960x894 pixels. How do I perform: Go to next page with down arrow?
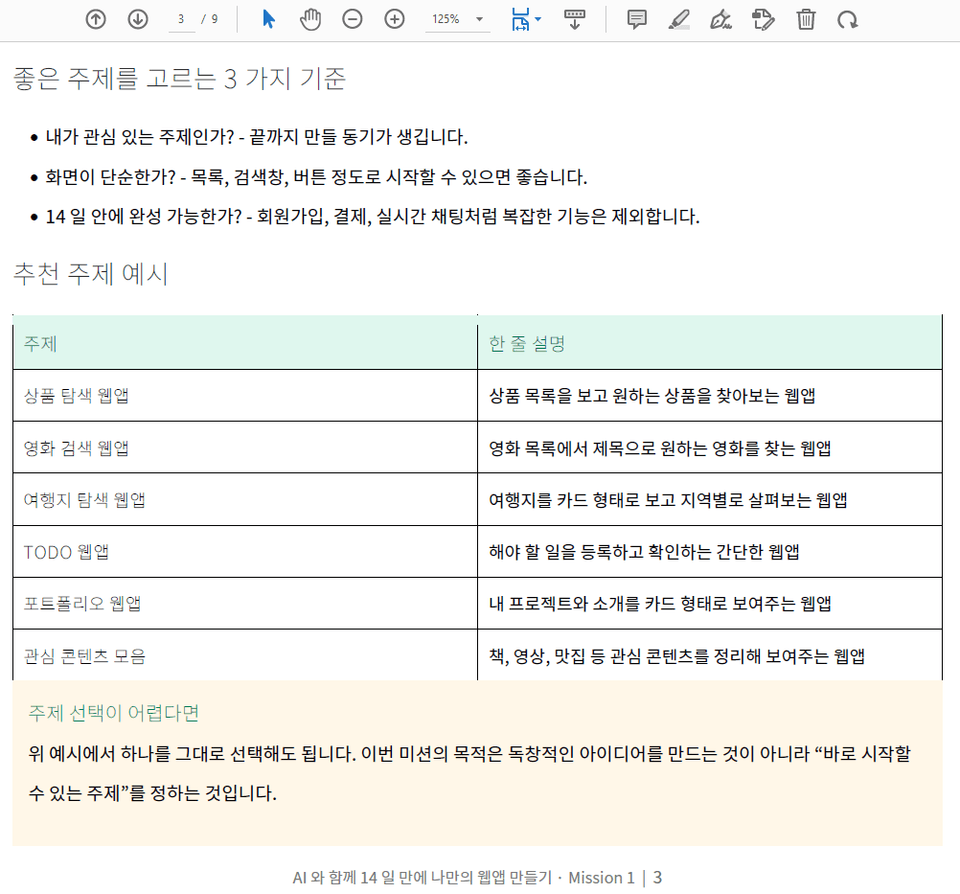pyautogui.click(x=138, y=20)
